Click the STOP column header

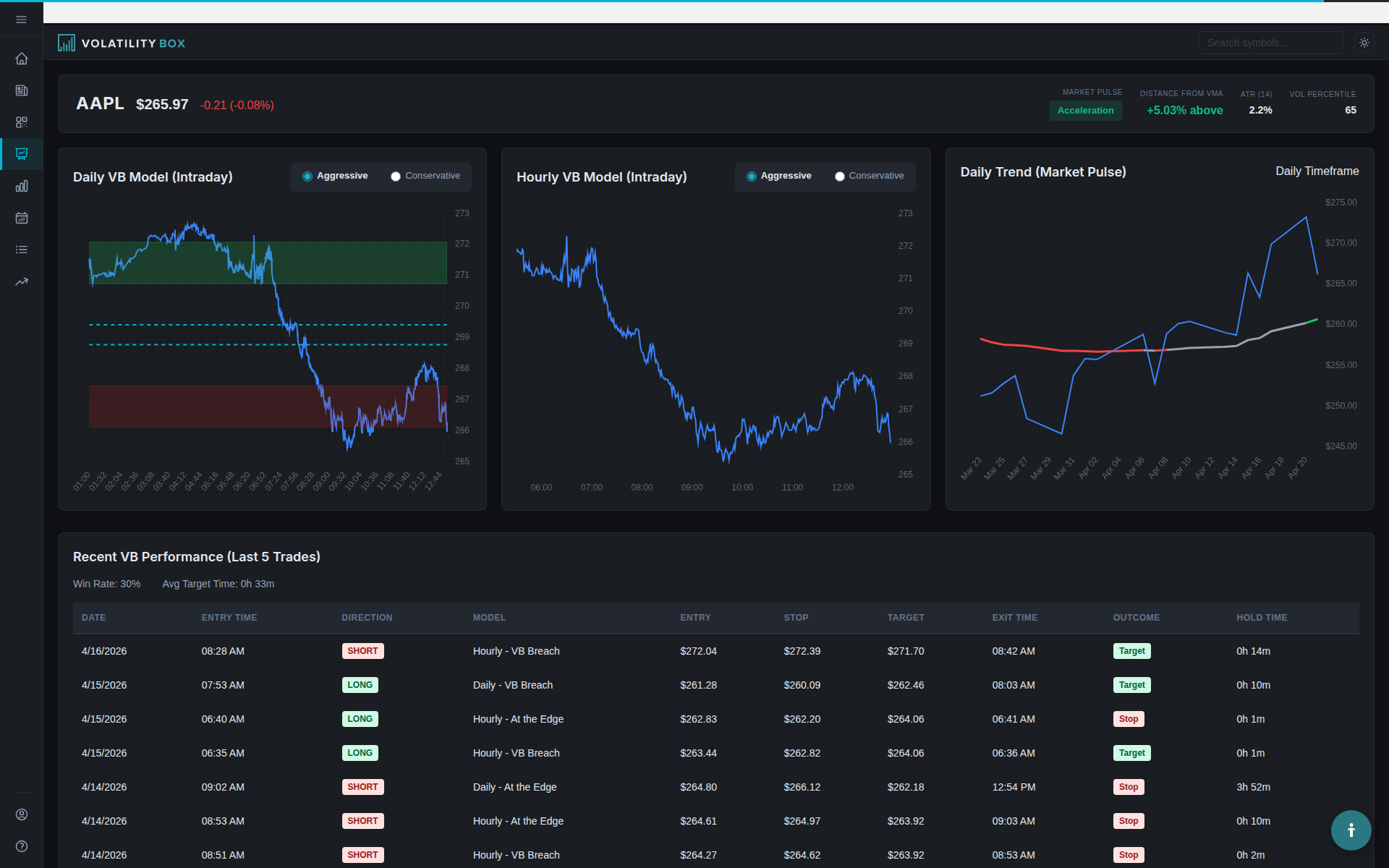[x=796, y=618]
